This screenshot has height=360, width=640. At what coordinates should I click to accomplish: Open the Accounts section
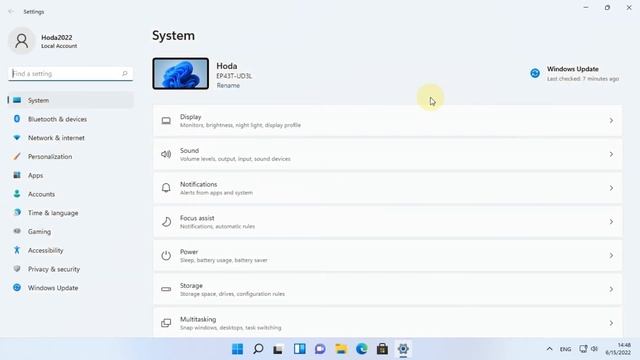tap(71, 194)
